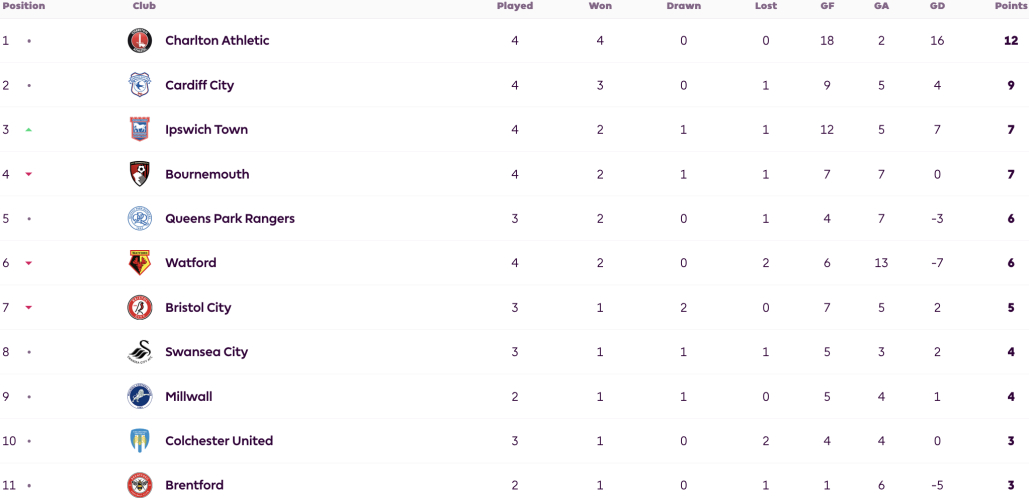
Task: Click the Club column header
Action: pos(144,6)
